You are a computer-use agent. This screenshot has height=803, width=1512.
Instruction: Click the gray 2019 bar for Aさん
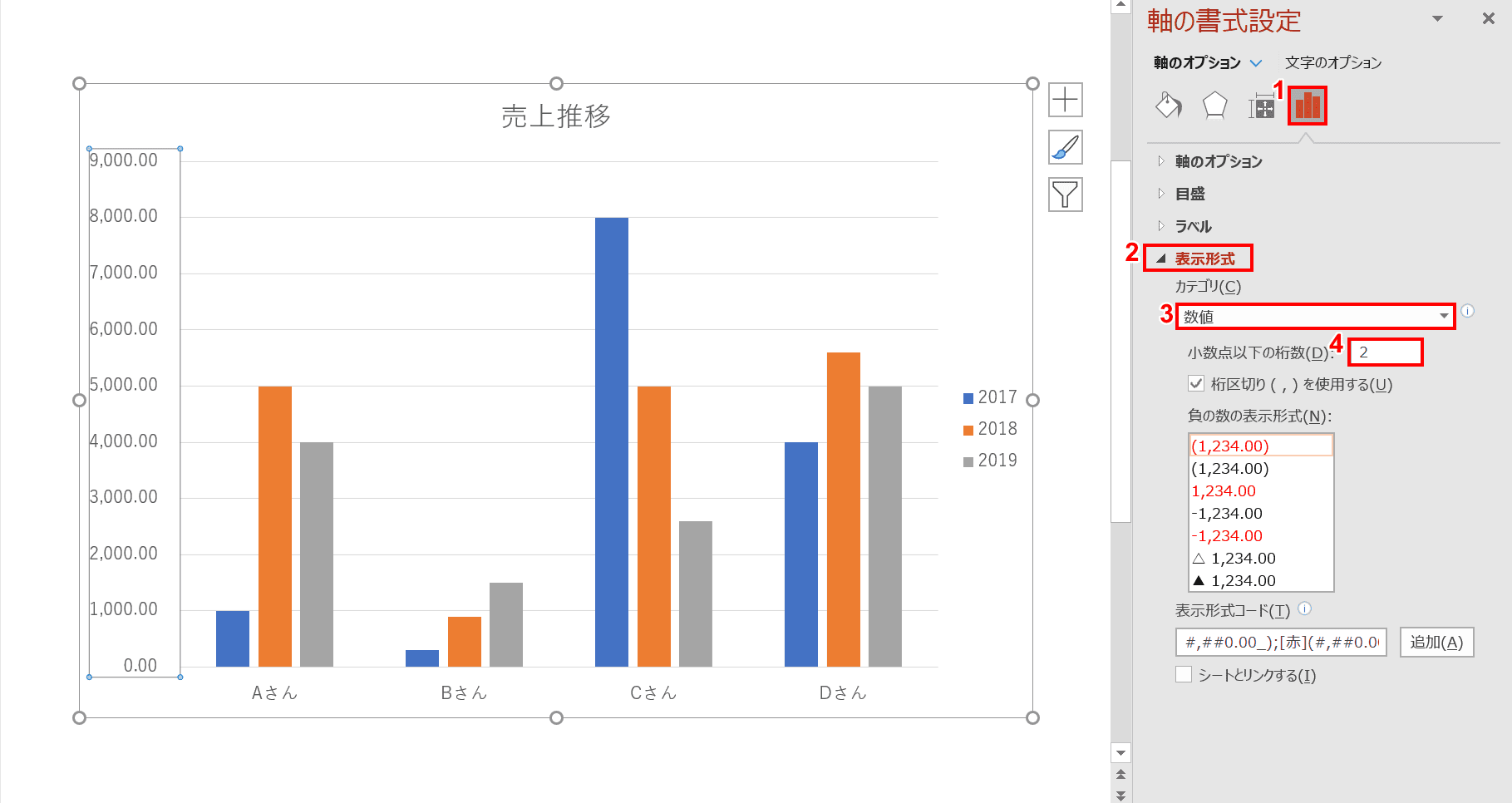click(317, 554)
